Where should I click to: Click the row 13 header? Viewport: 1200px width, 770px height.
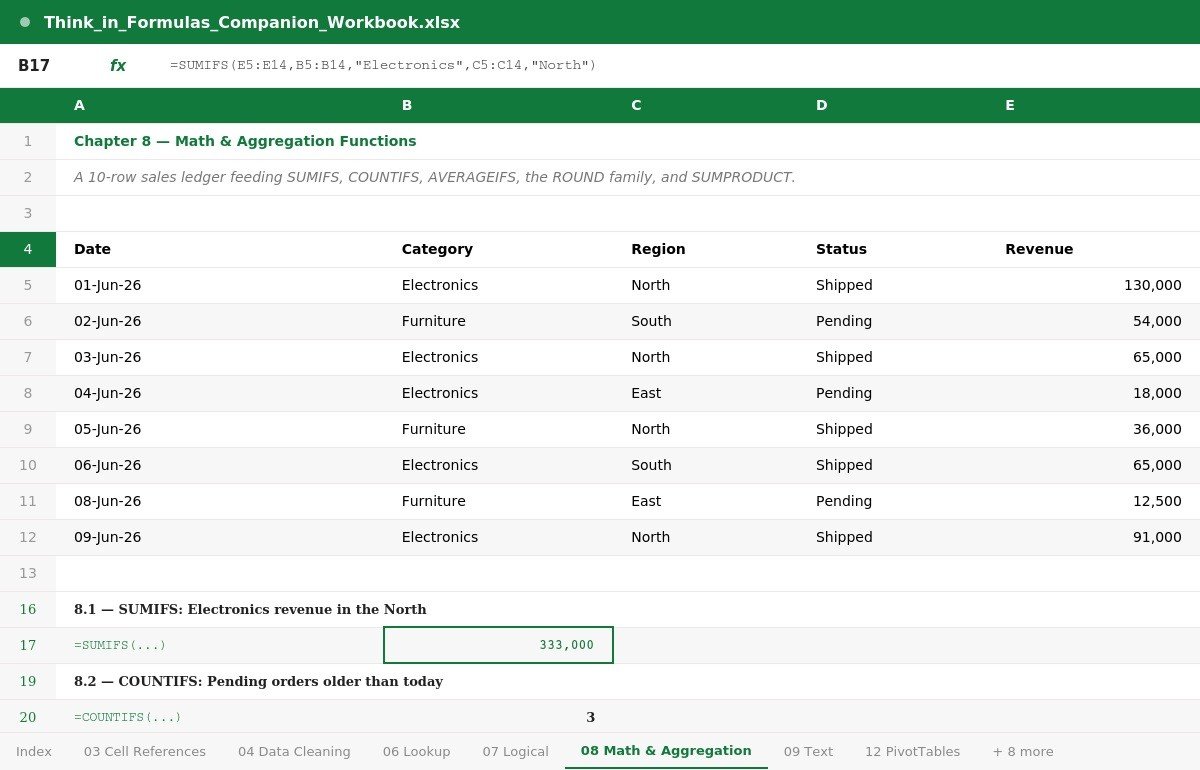pos(28,573)
